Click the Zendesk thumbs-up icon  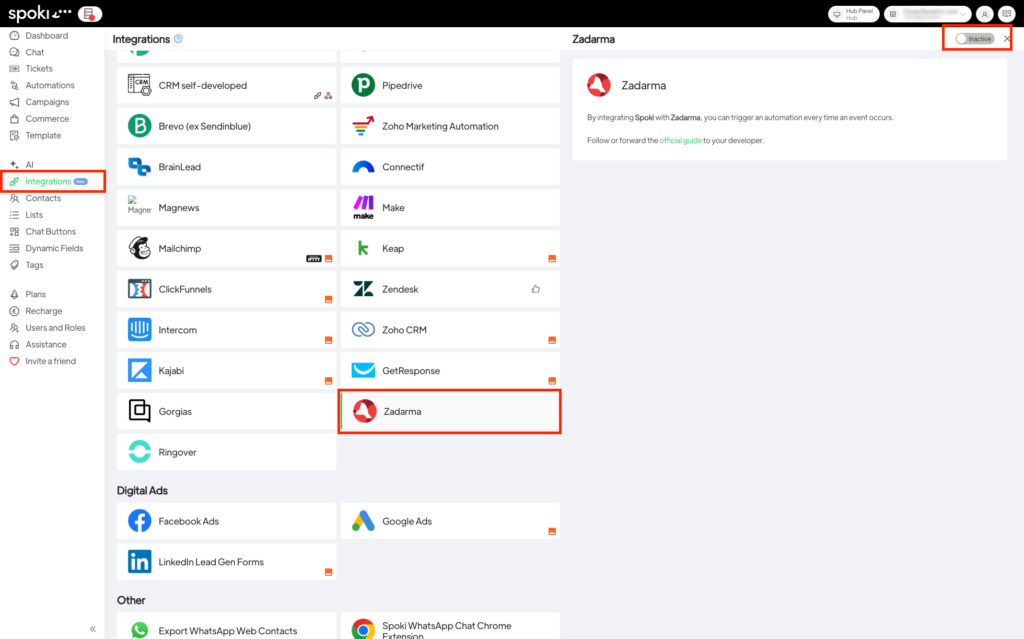pos(536,289)
